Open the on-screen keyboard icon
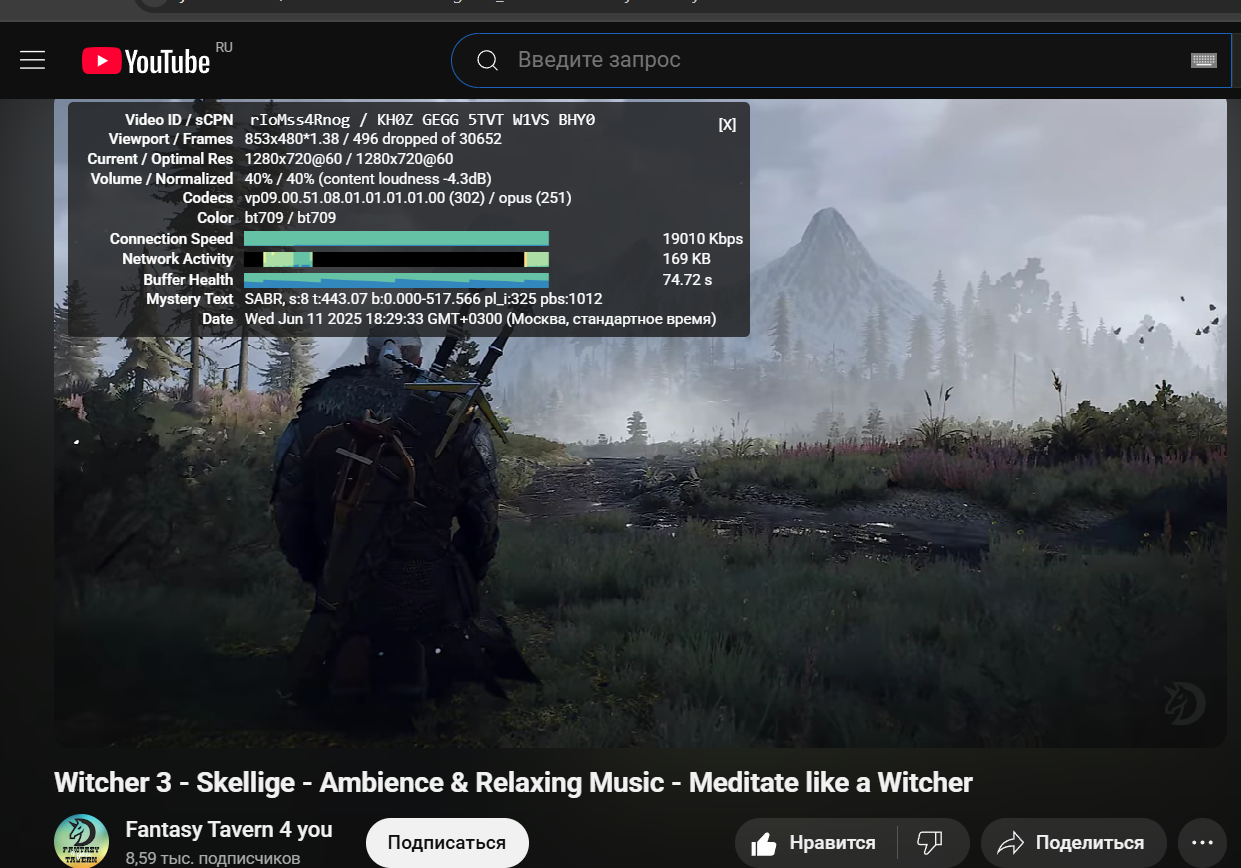 [1204, 60]
